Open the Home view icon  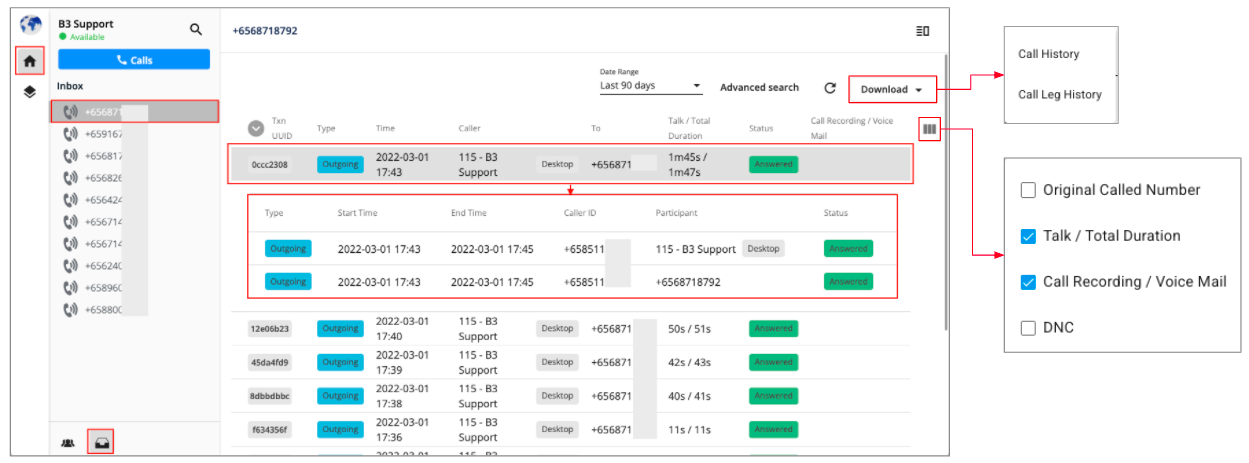30,61
